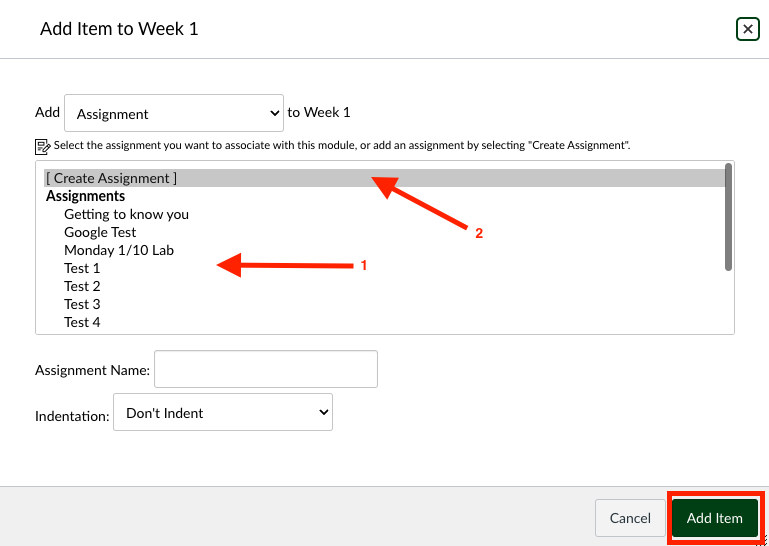This screenshot has width=769, height=546.
Task: Click the chevron arrow of Assignment dropdown
Action: 274,113
